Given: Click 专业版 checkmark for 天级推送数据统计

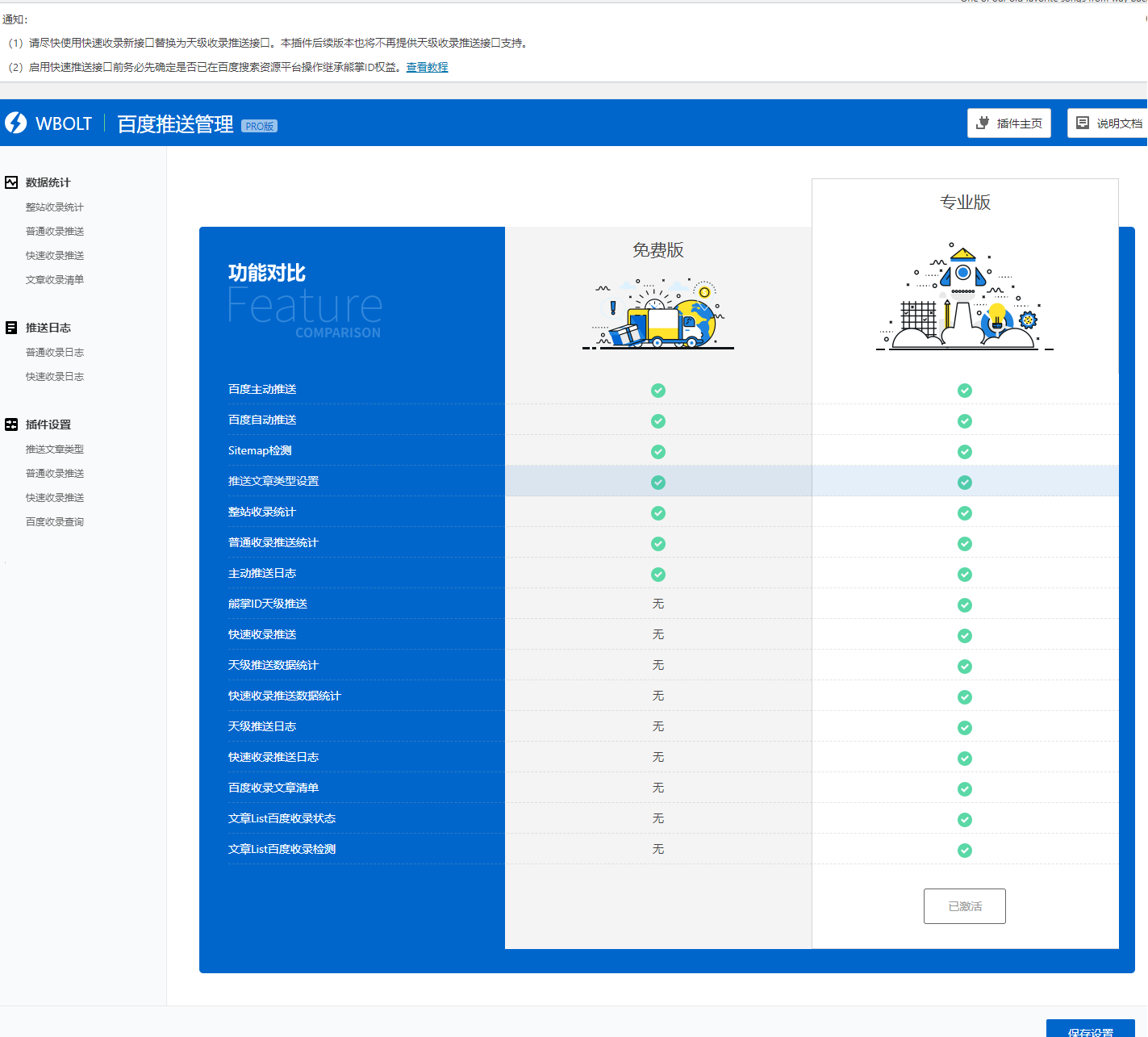Looking at the screenshot, I should point(965,667).
